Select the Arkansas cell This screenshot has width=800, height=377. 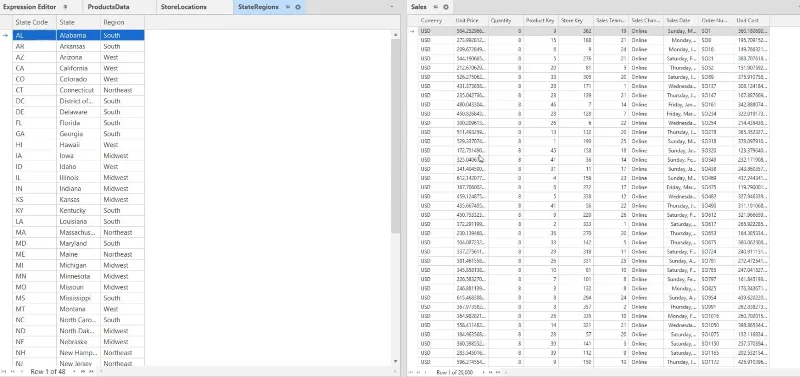point(78,46)
